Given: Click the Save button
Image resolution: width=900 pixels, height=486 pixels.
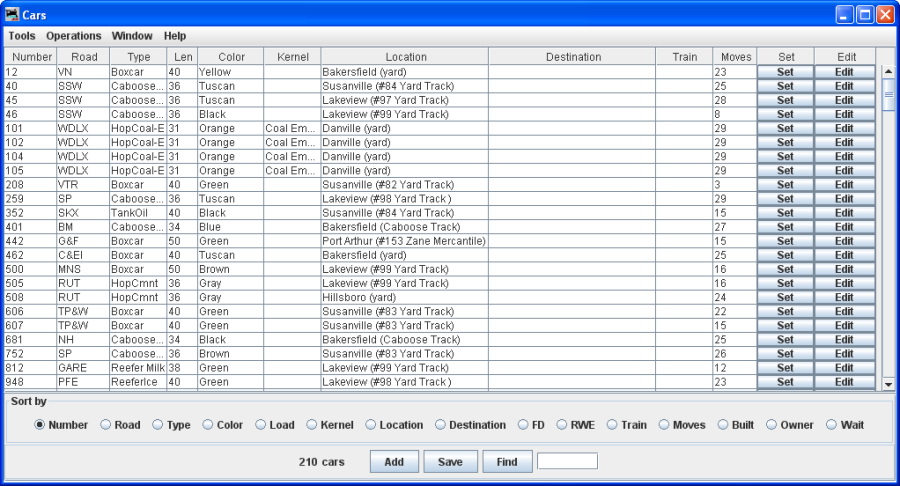Looking at the screenshot, I should [x=450, y=462].
